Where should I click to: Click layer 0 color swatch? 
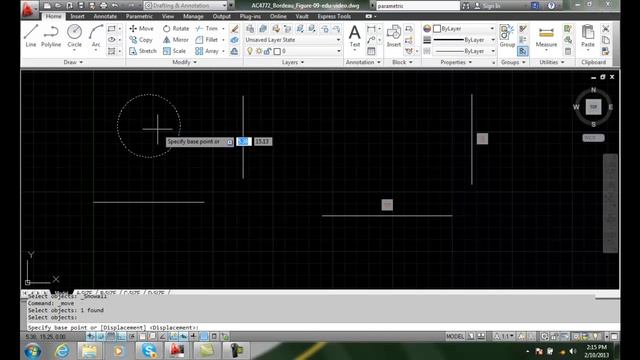click(x=277, y=51)
